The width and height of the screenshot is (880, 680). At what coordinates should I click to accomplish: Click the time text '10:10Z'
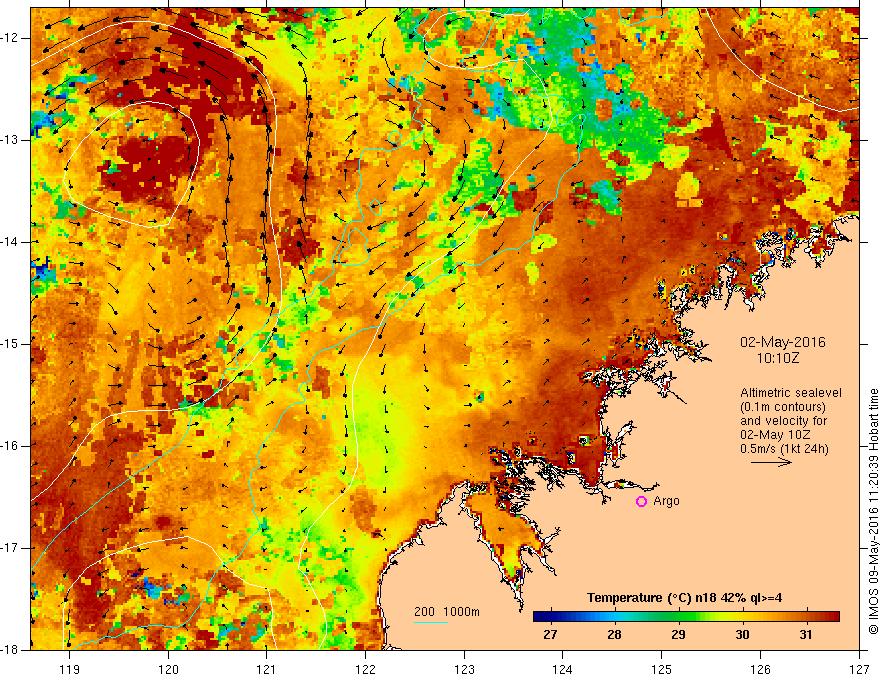(x=777, y=357)
